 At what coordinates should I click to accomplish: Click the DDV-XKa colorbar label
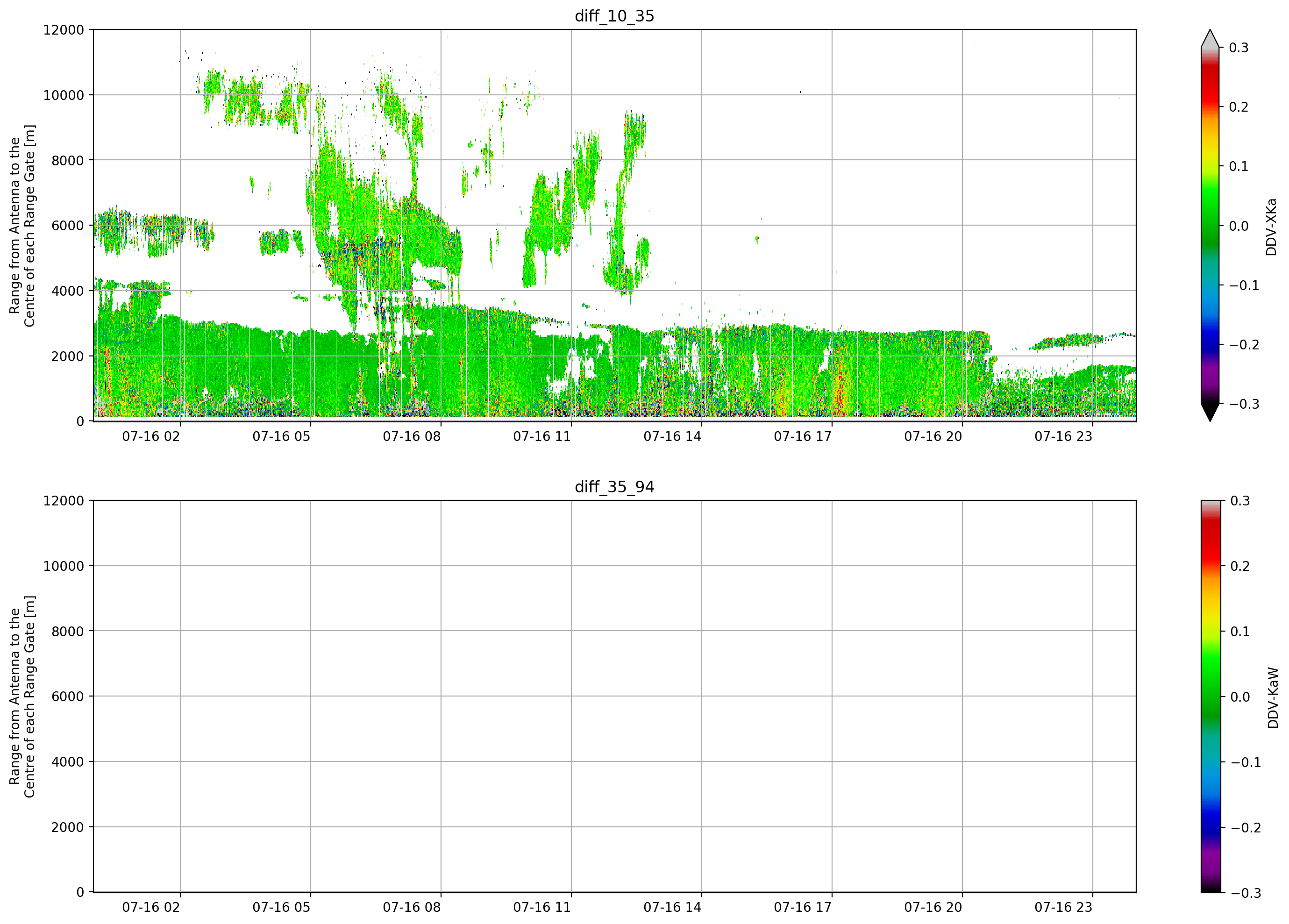1271,227
